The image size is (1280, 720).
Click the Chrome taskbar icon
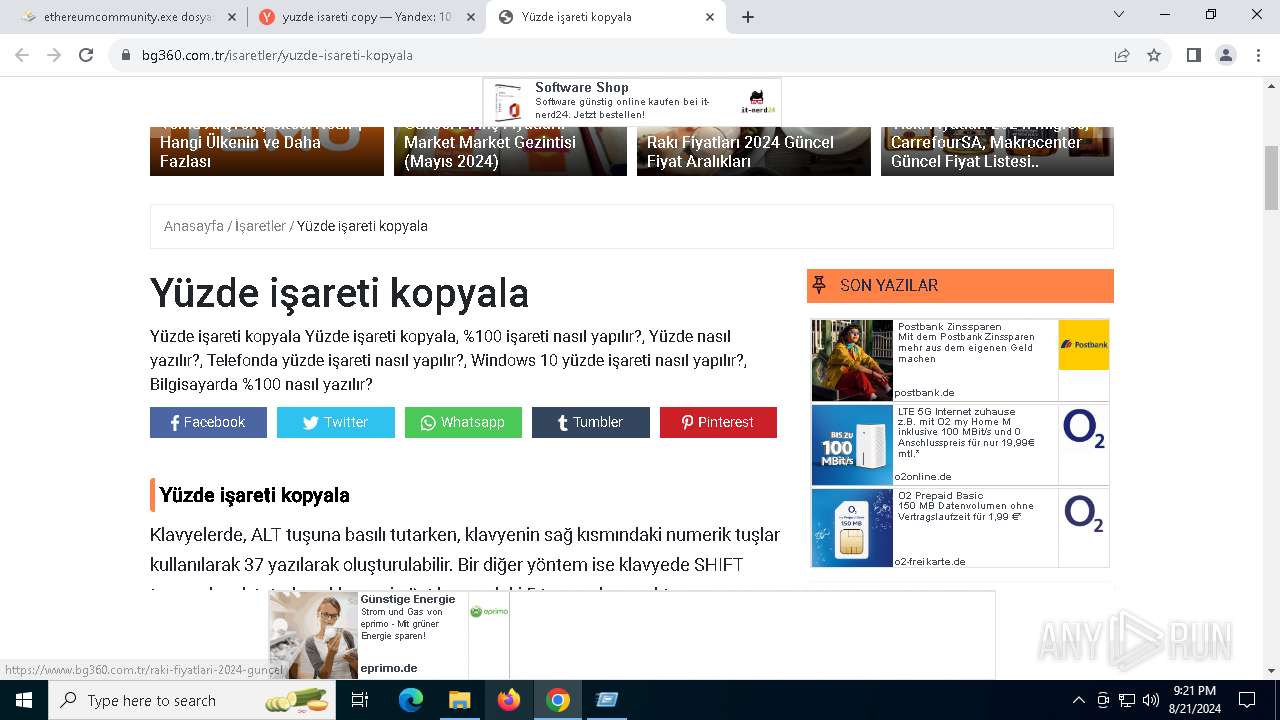pos(557,700)
